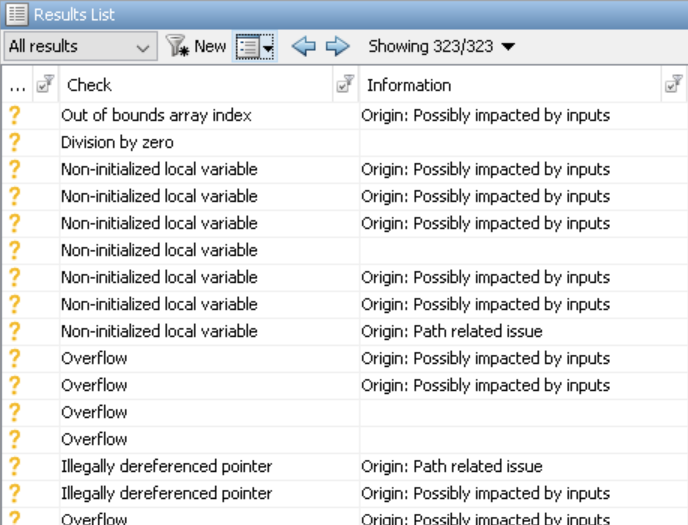Select the Division by zero result row
Image resolution: width=688 pixels, height=525 pixels.
(117, 142)
